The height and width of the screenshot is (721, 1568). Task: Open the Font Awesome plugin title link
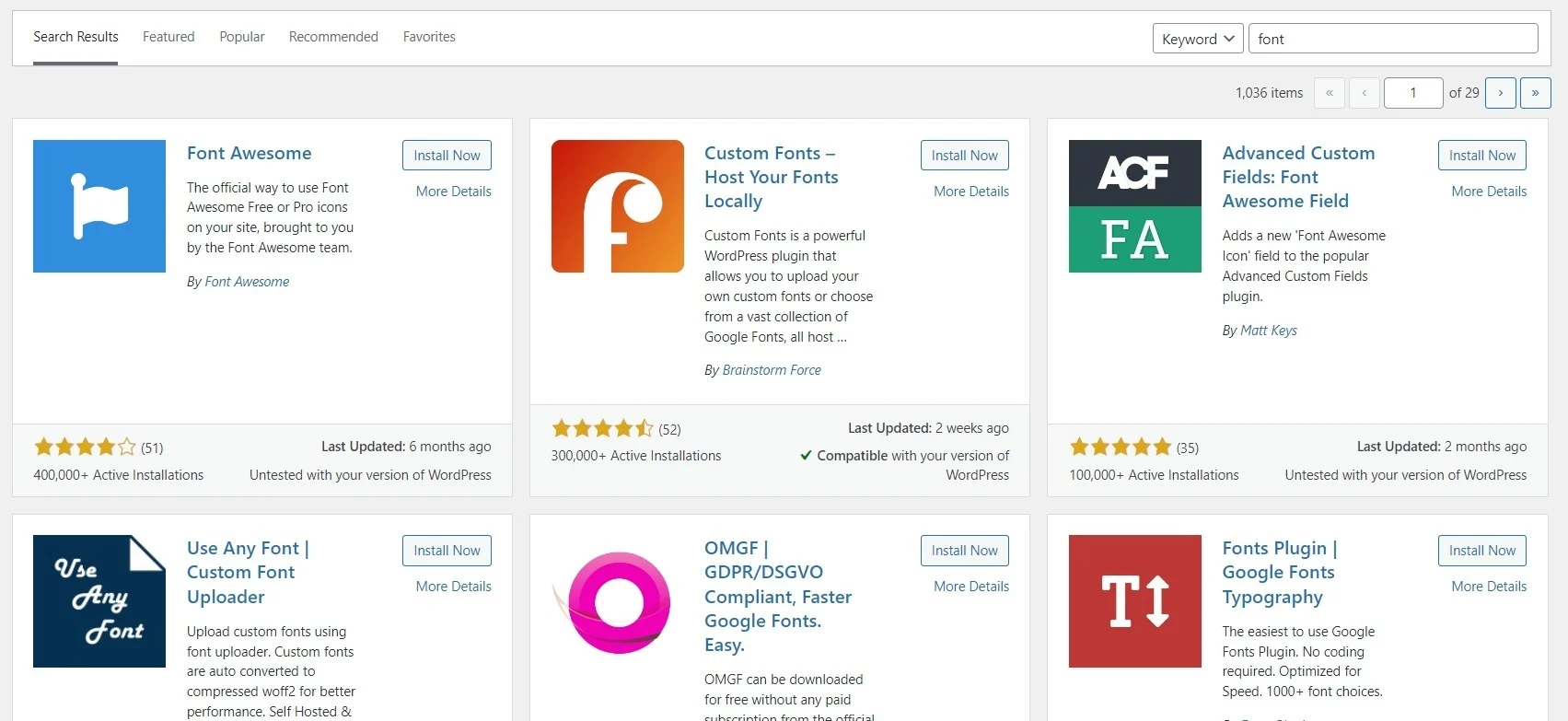(x=250, y=153)
